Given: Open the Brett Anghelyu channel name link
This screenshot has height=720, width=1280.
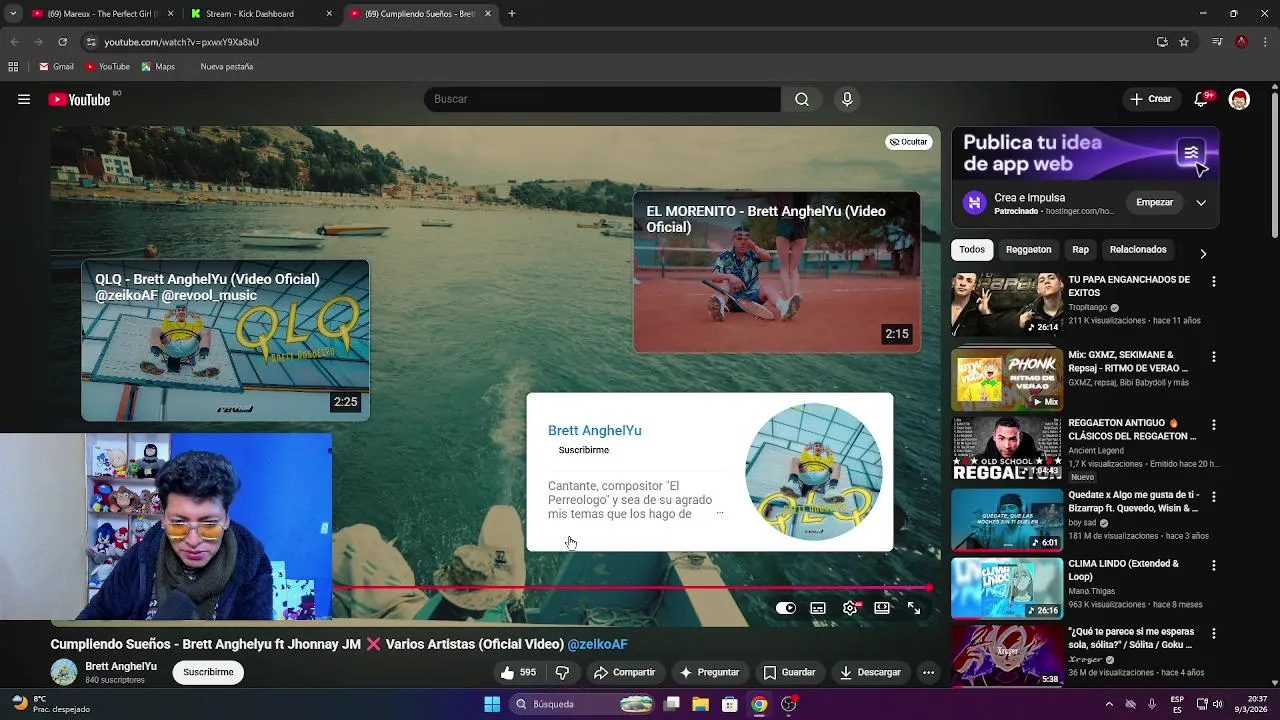Looking at the screenshot, I should (x=121, y=667).
